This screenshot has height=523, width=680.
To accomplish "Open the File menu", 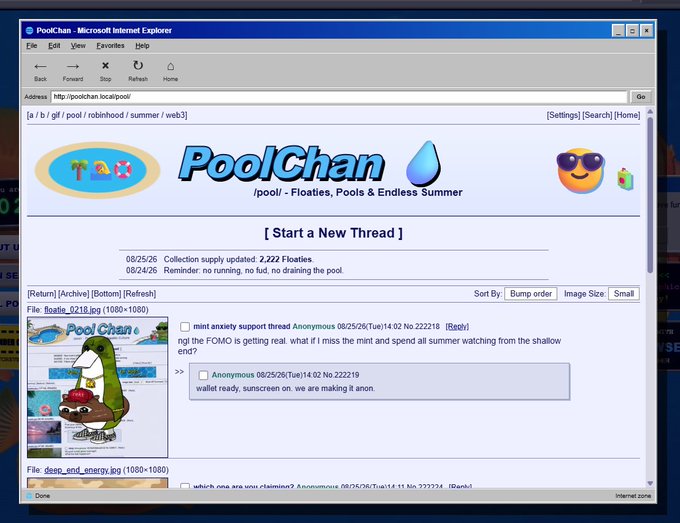I will (x=32, y=46).
